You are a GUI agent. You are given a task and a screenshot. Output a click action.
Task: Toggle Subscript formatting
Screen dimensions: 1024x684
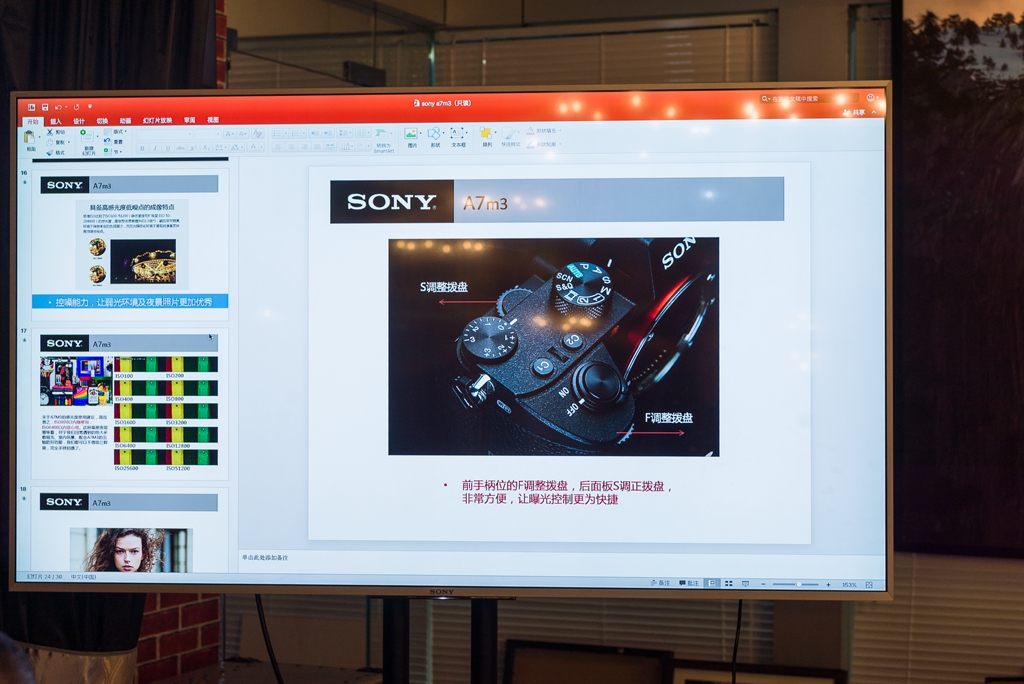(x=206, y=148)
